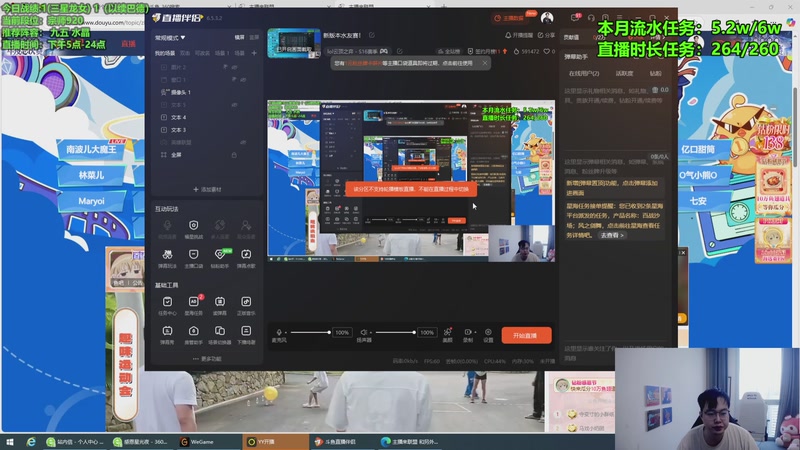Viewport: 800px width, 450px height.
Task: Open the 房管助手 tool
Action: (x=193, y=335)
